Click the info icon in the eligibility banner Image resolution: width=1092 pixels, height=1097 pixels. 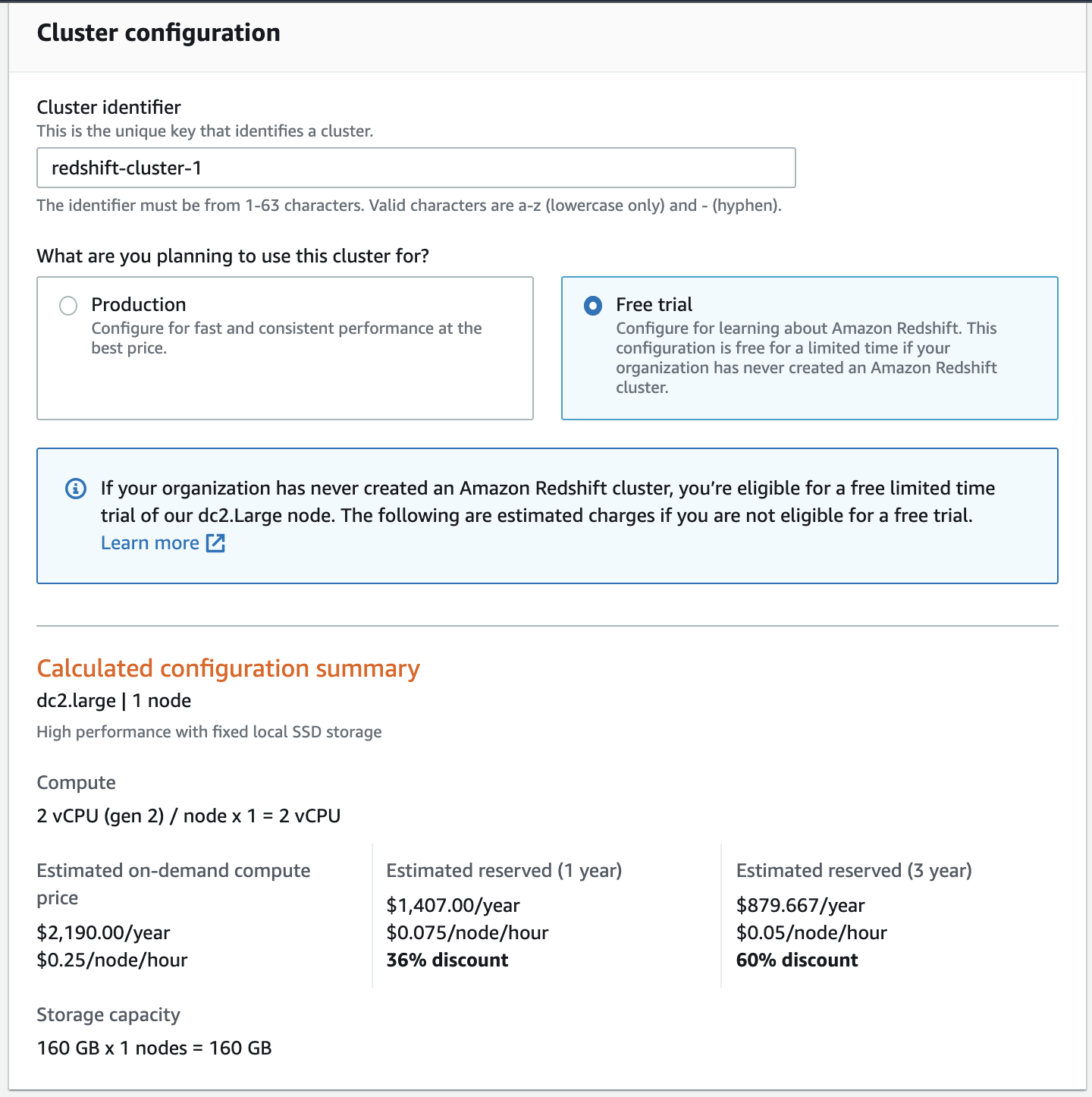(x=75, y=488)
